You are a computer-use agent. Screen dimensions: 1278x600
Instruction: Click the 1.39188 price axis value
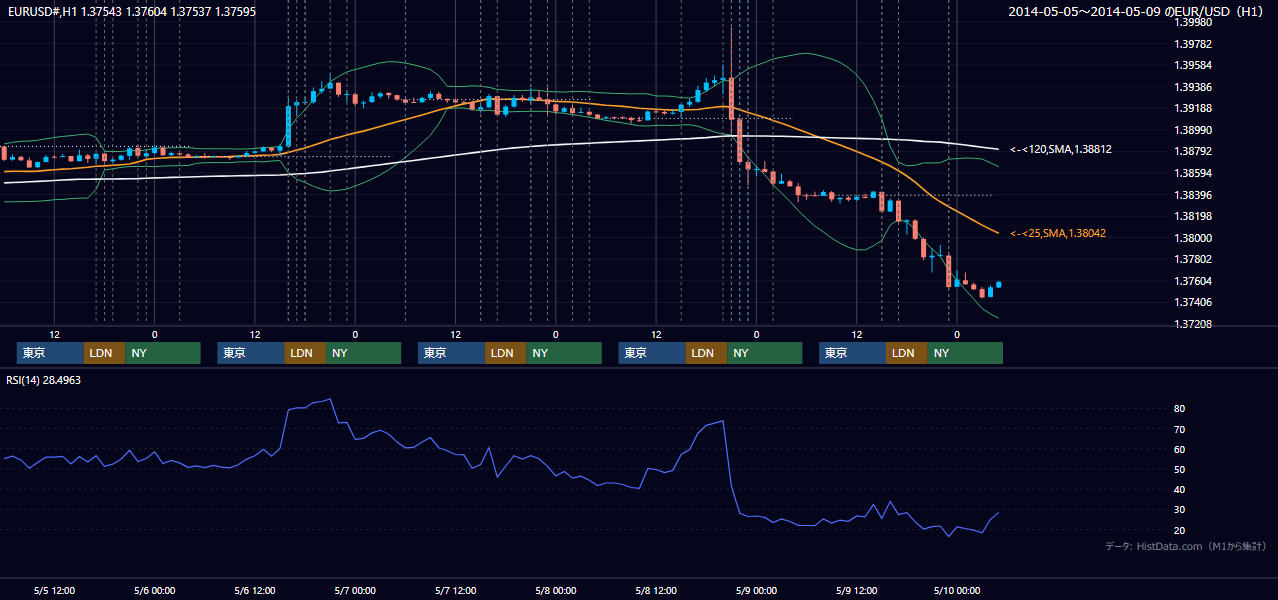coord(1193,108)
